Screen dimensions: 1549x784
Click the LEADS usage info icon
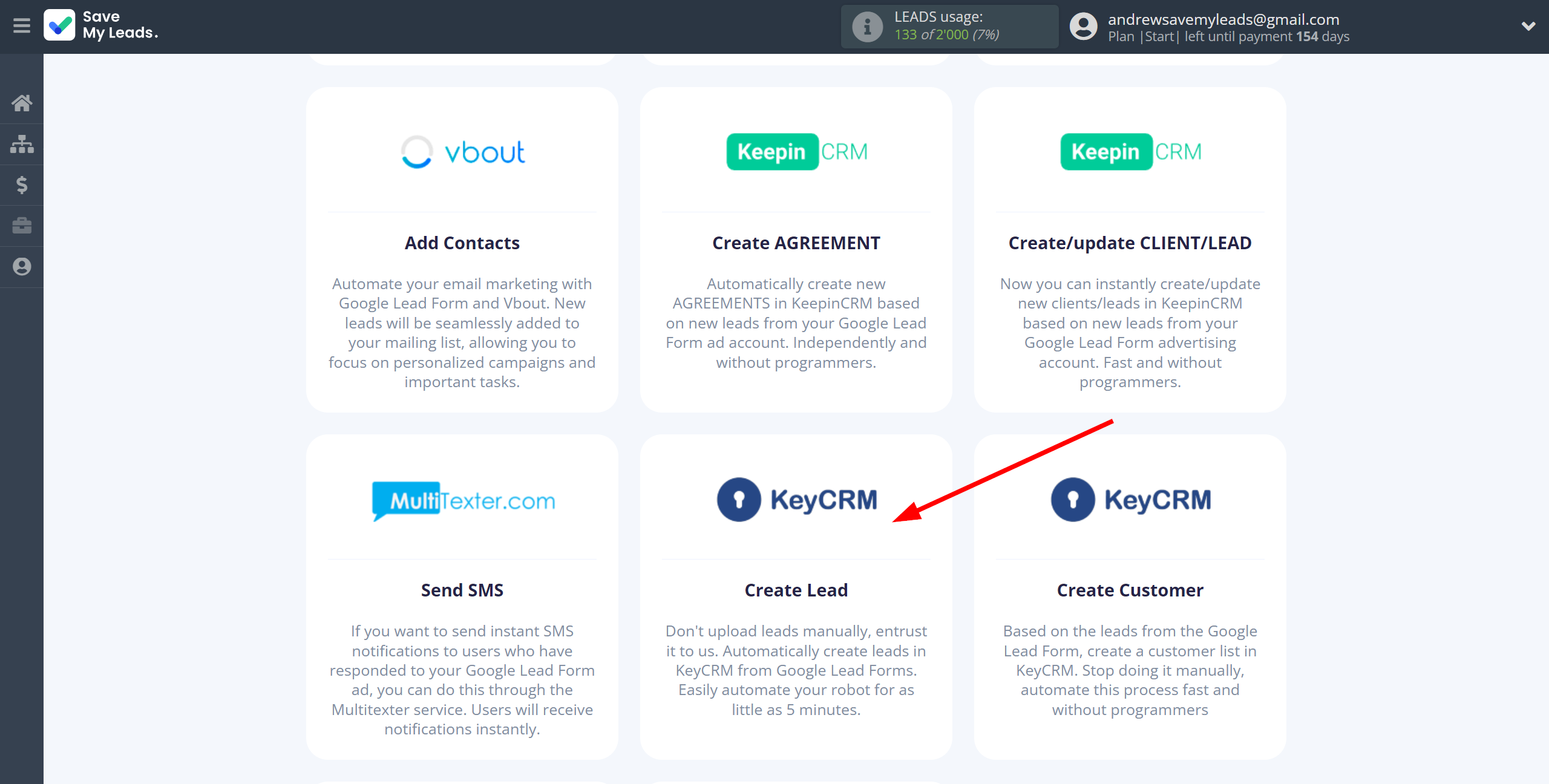point(867,27)
